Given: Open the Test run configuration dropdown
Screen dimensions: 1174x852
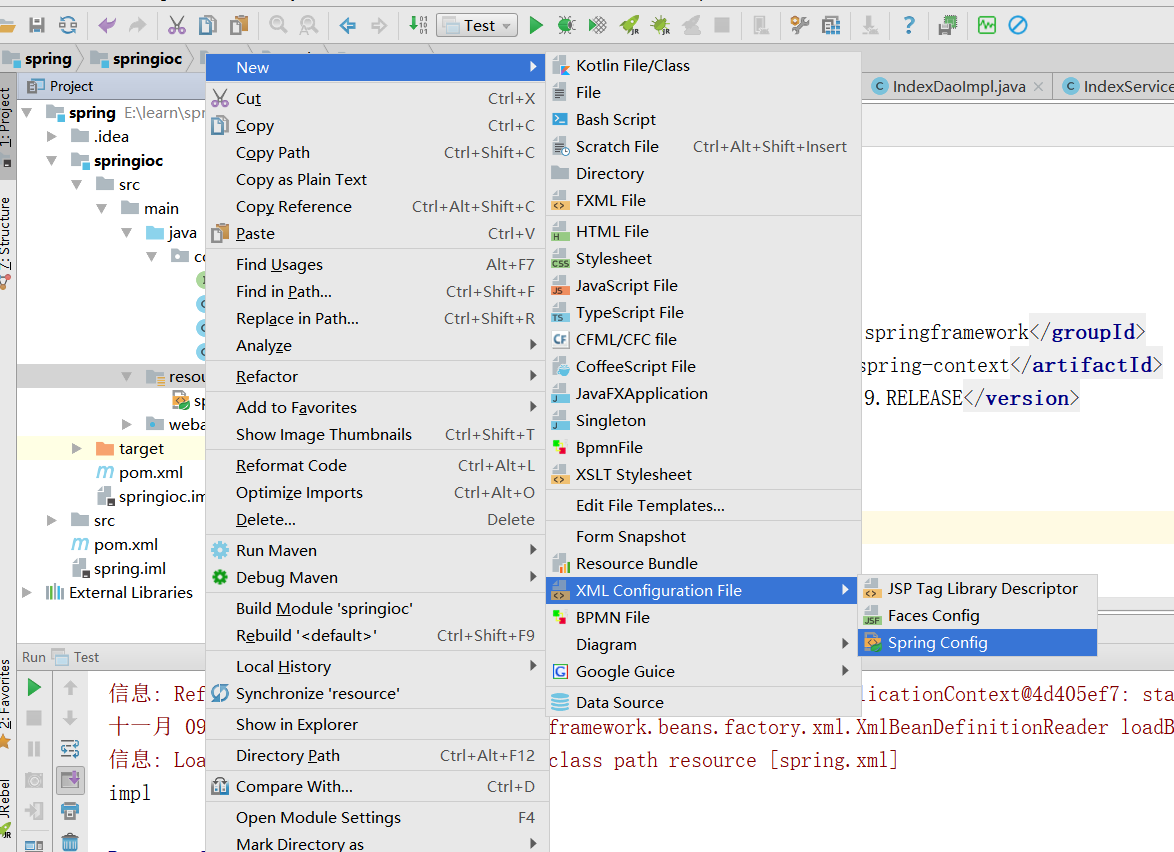Looking at the screenshot, I should click(x=477, y=25).
